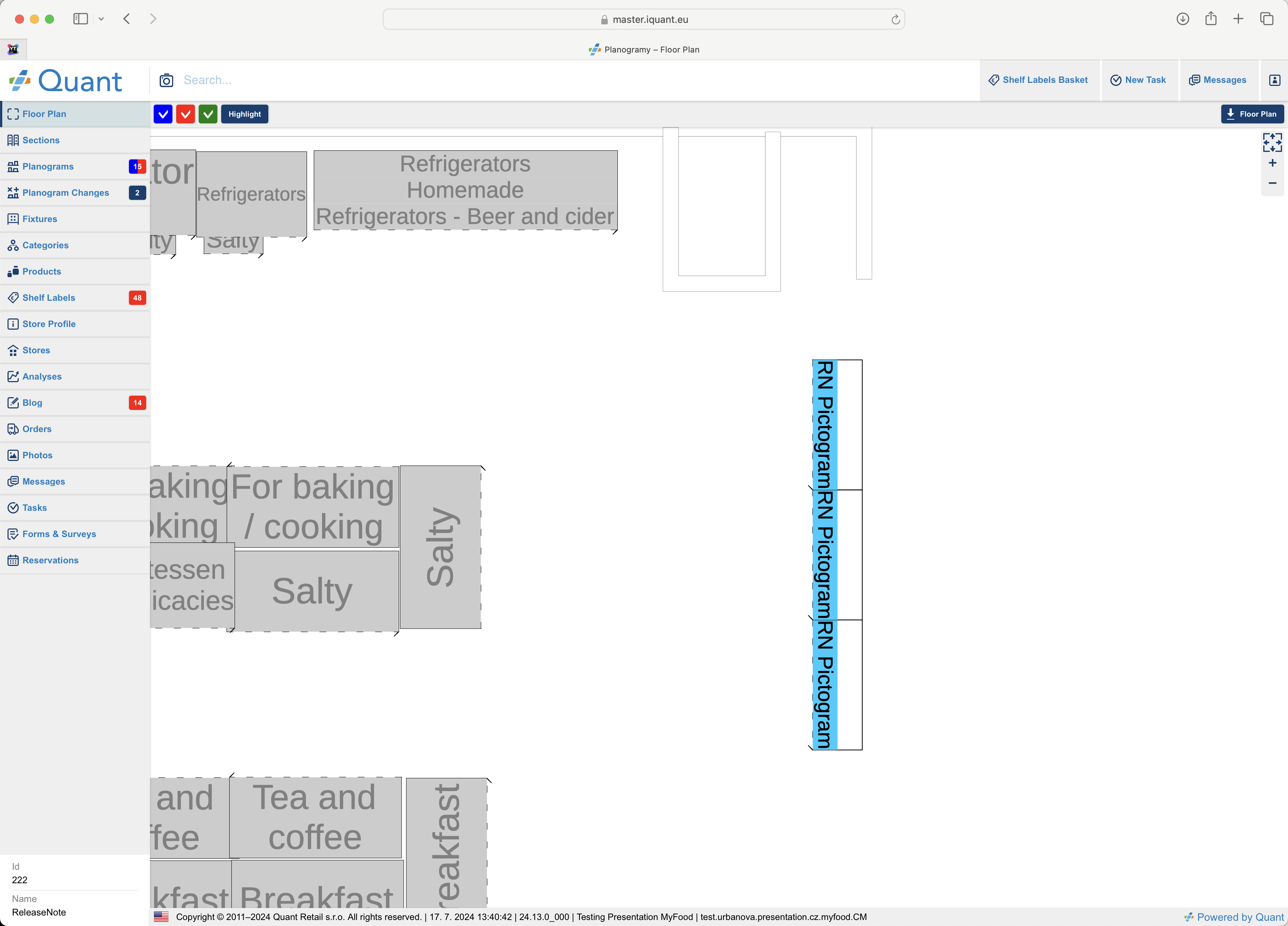1288x926 pixels.
Task: Zoom in with the plus icon
Action: tap(1272, 163)
